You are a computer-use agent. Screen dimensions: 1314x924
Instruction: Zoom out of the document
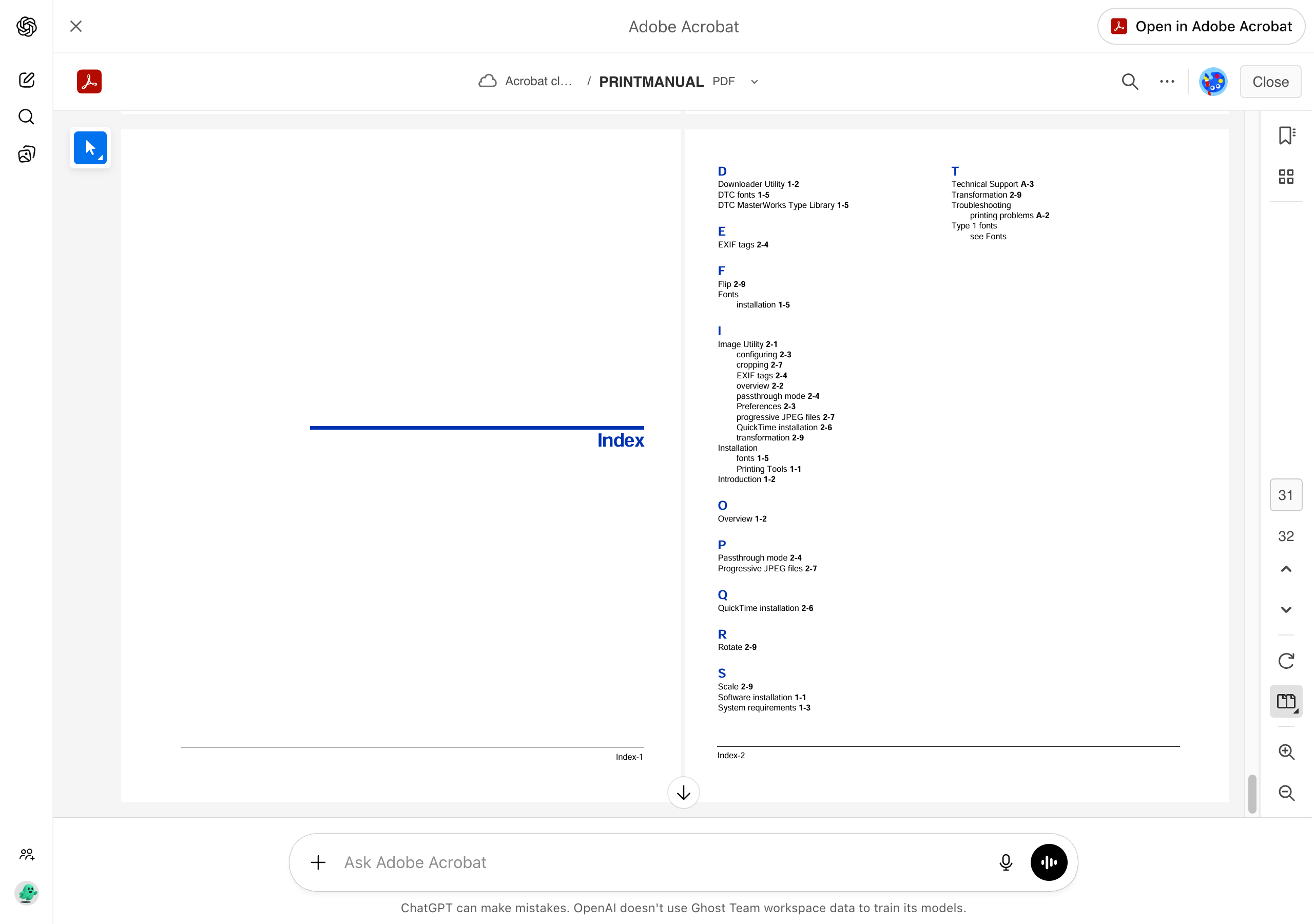tap(1285, 793)
